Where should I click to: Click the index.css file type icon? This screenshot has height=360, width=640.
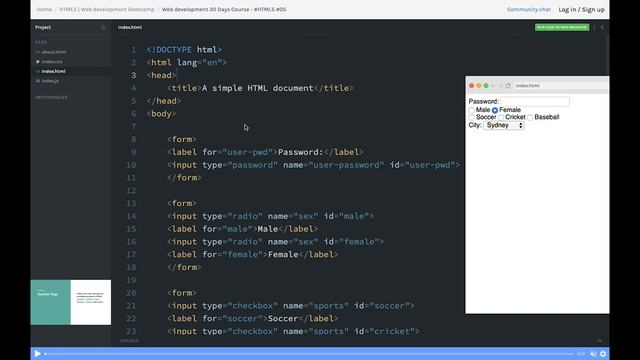click(38, 62)
